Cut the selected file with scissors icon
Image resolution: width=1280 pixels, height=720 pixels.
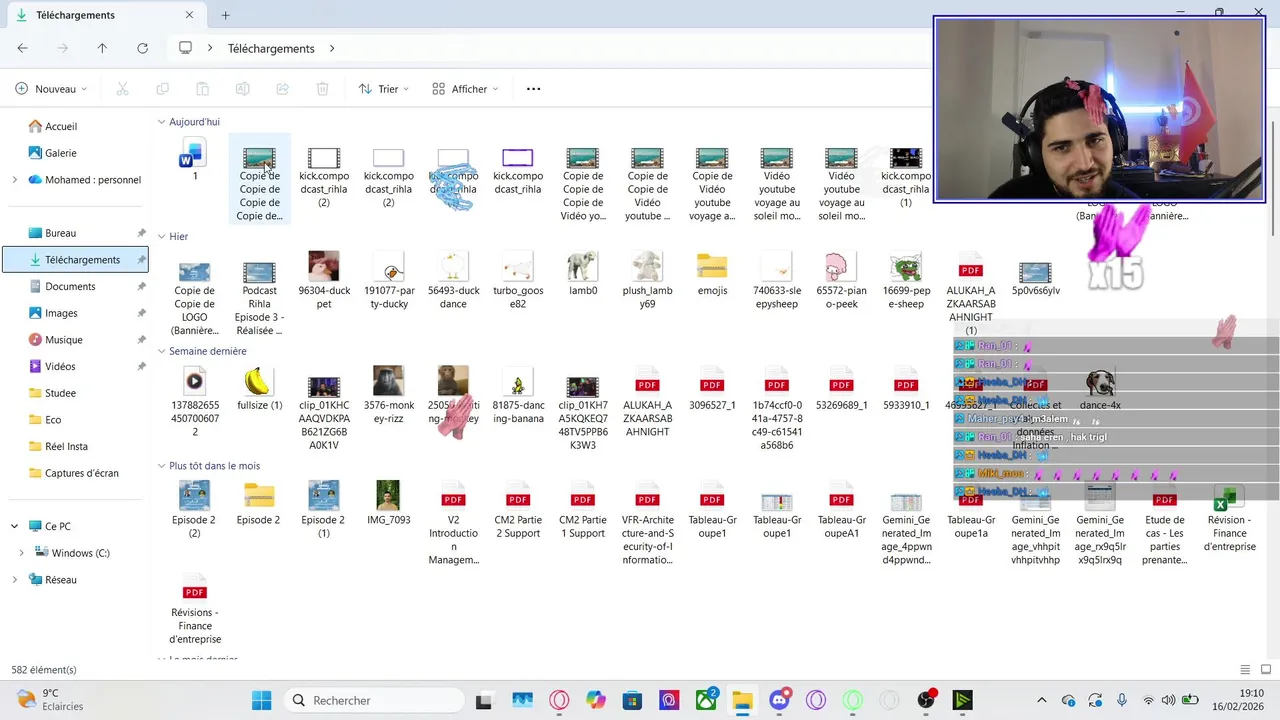[x=122, y=89]
